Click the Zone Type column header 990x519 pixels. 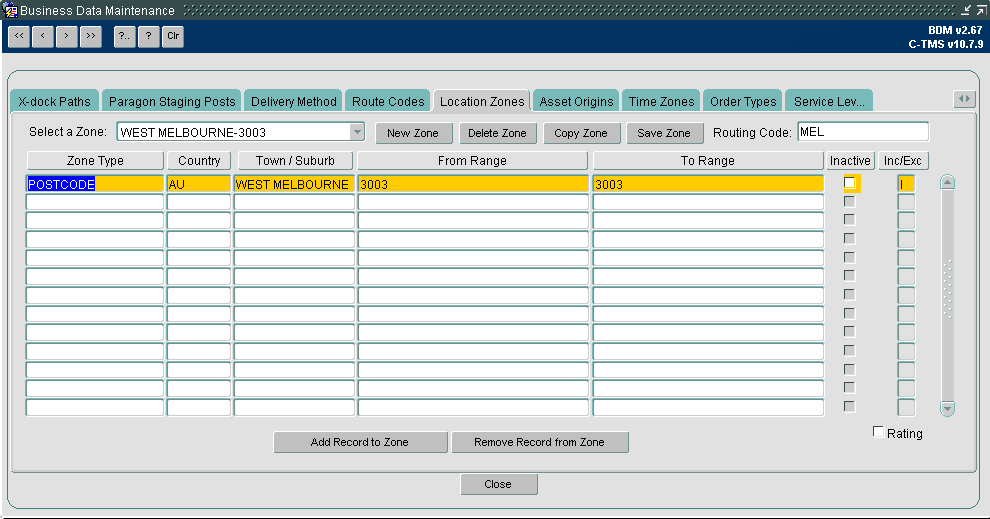point(95,161)
